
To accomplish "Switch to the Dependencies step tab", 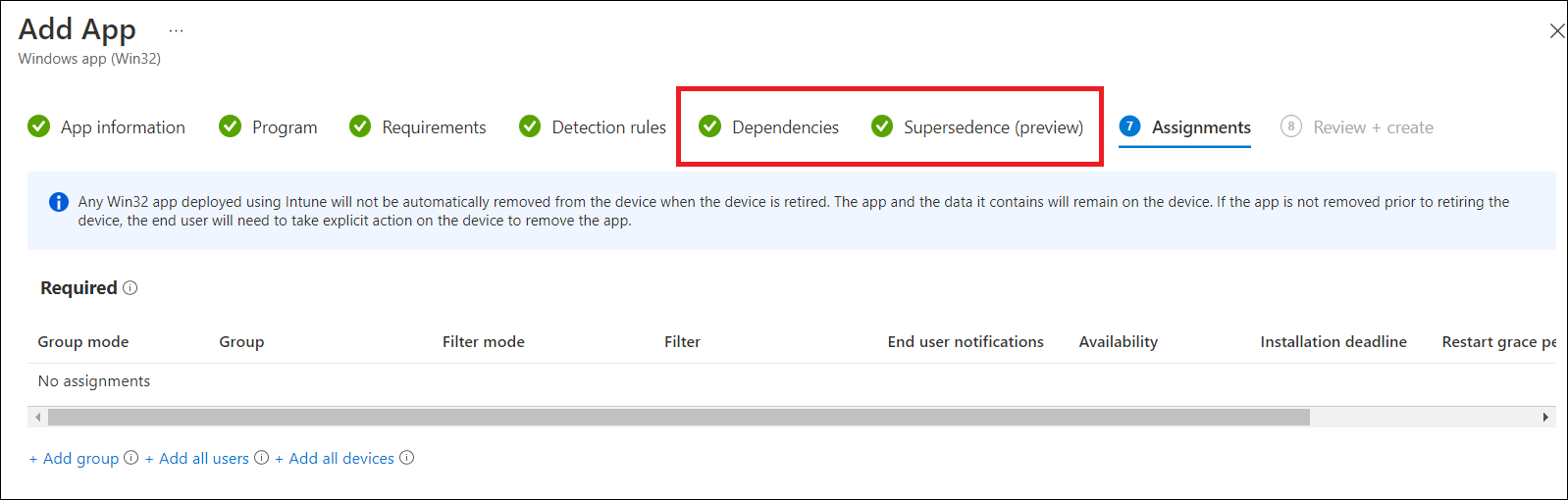I will point(785,127).
